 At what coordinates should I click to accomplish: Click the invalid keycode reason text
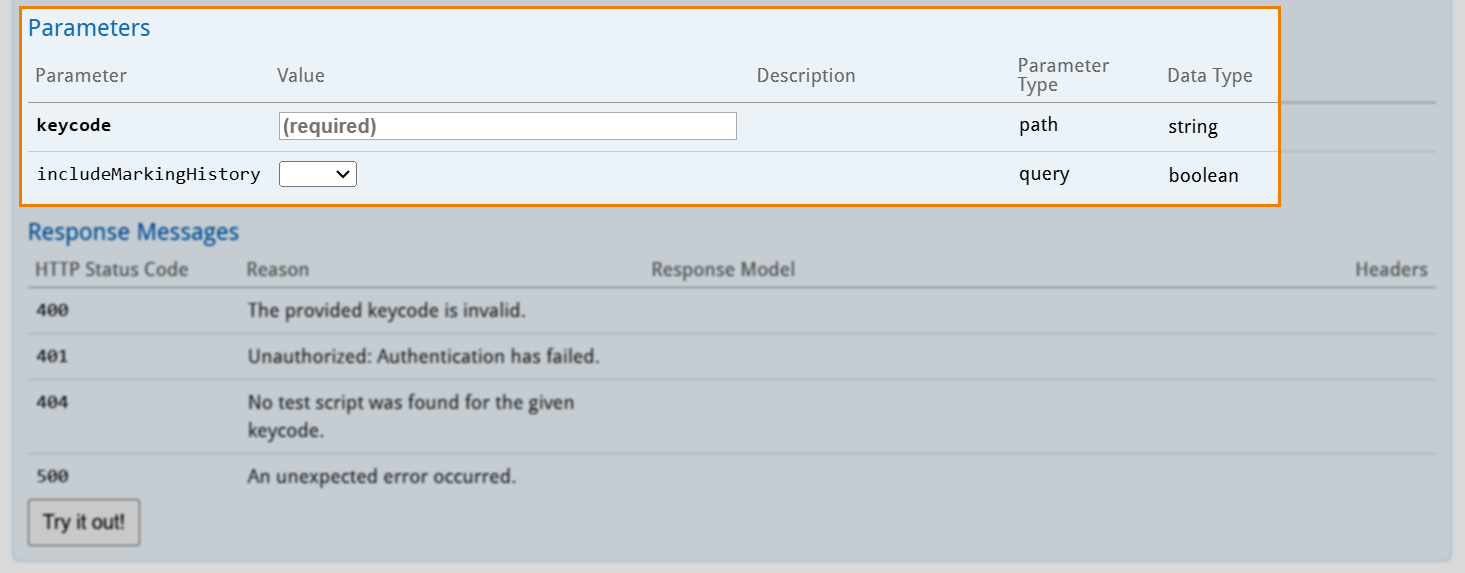pyautogui.click(x=386, y=310)
